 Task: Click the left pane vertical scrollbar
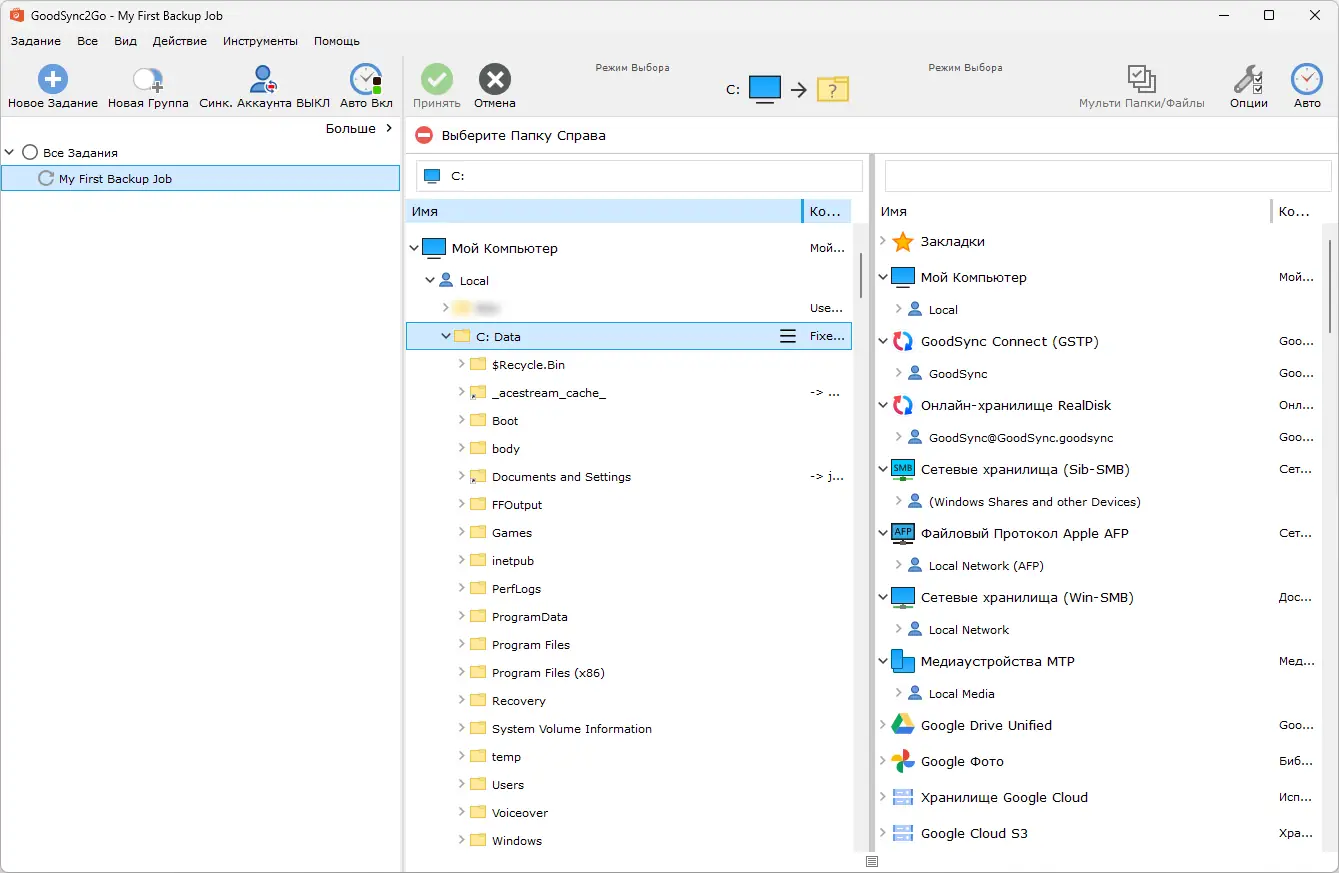pyautogui.click(x=859, y=275)
